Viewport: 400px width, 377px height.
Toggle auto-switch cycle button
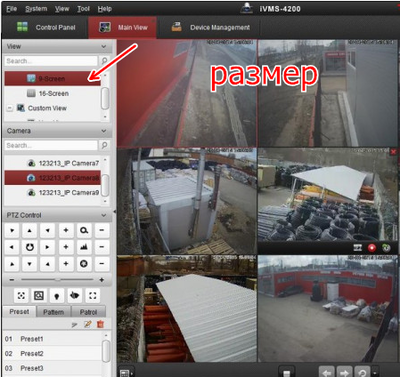(x=363, y=372)
